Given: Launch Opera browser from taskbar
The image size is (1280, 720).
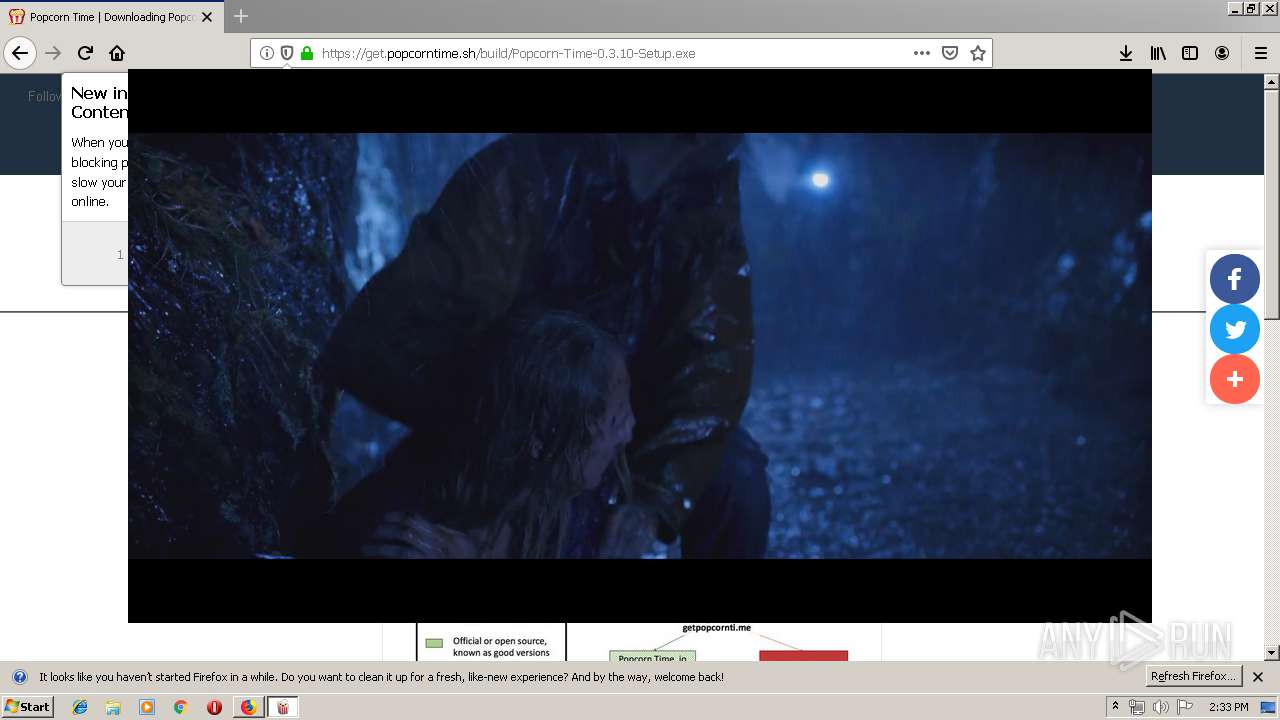Looking at the screenshot, I should coord(214,707).
